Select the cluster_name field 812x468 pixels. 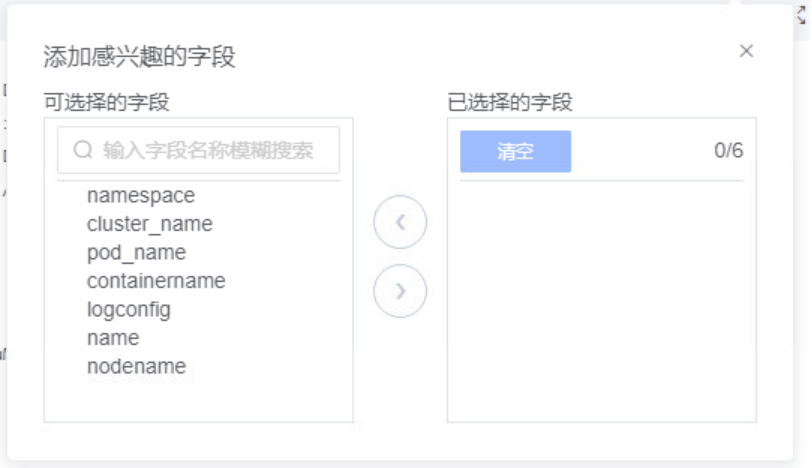point(150,224)
